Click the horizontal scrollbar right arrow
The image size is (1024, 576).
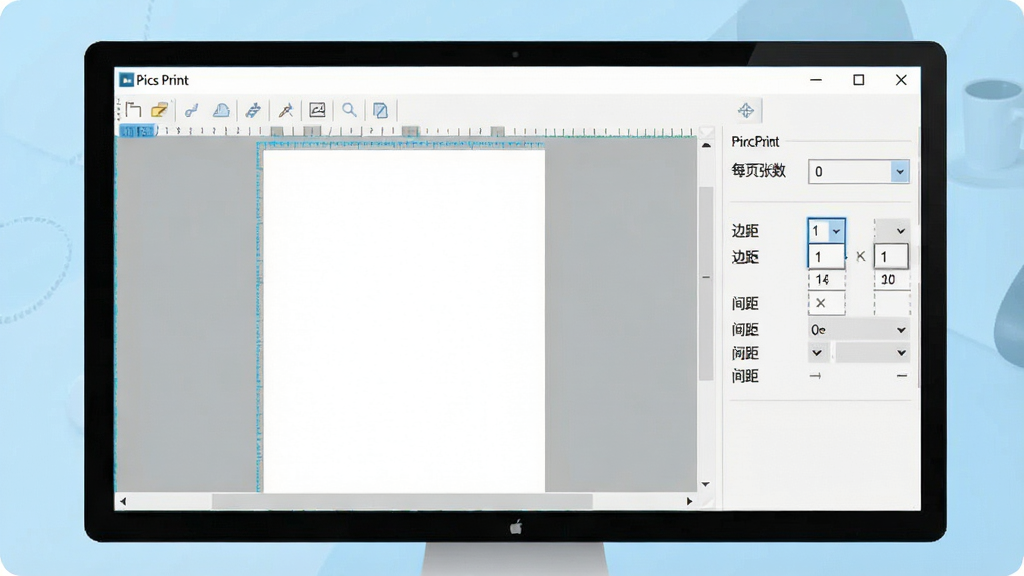point(689,502)
